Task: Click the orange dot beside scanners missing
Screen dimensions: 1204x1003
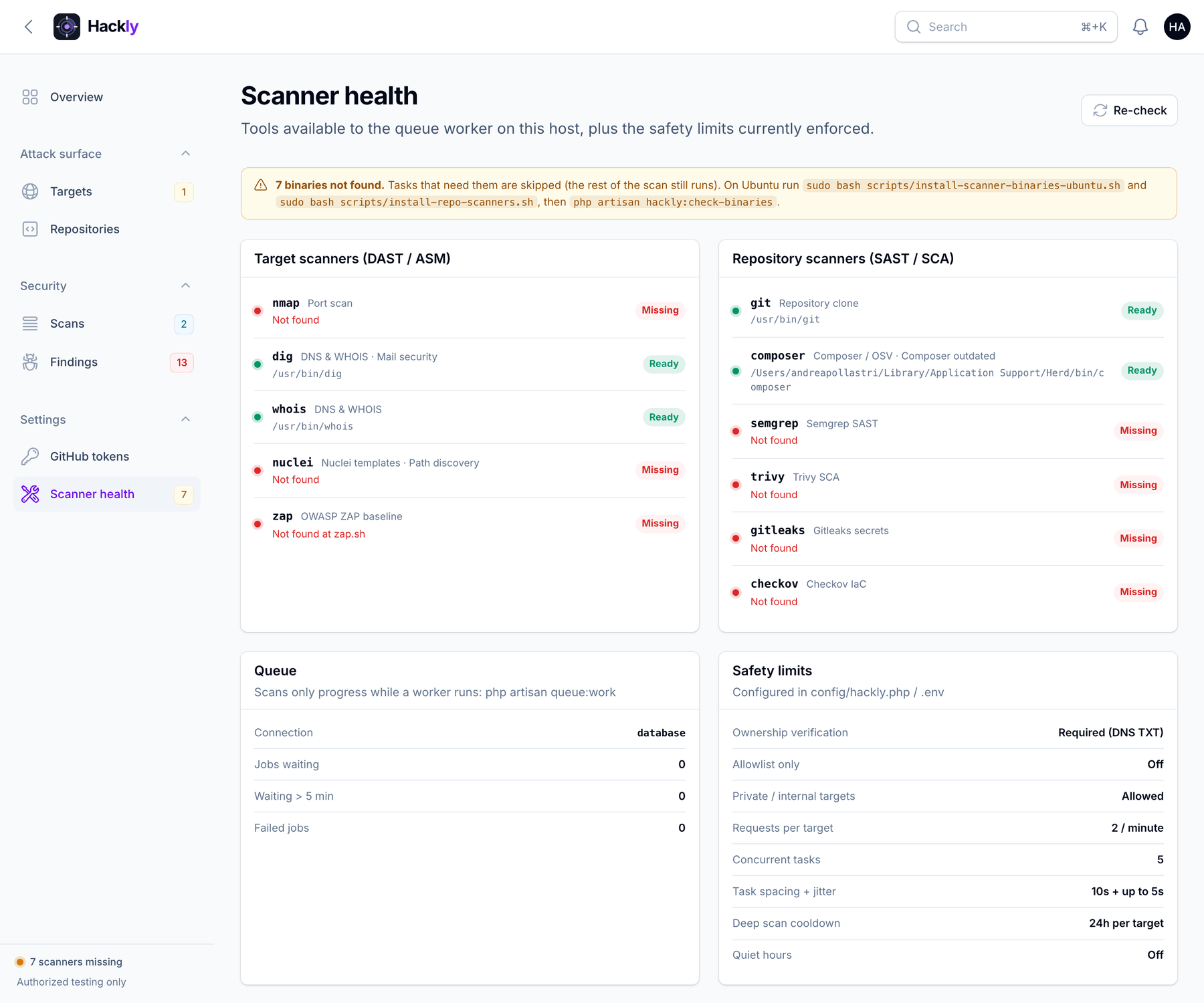Action: click(x=20, y=962)
